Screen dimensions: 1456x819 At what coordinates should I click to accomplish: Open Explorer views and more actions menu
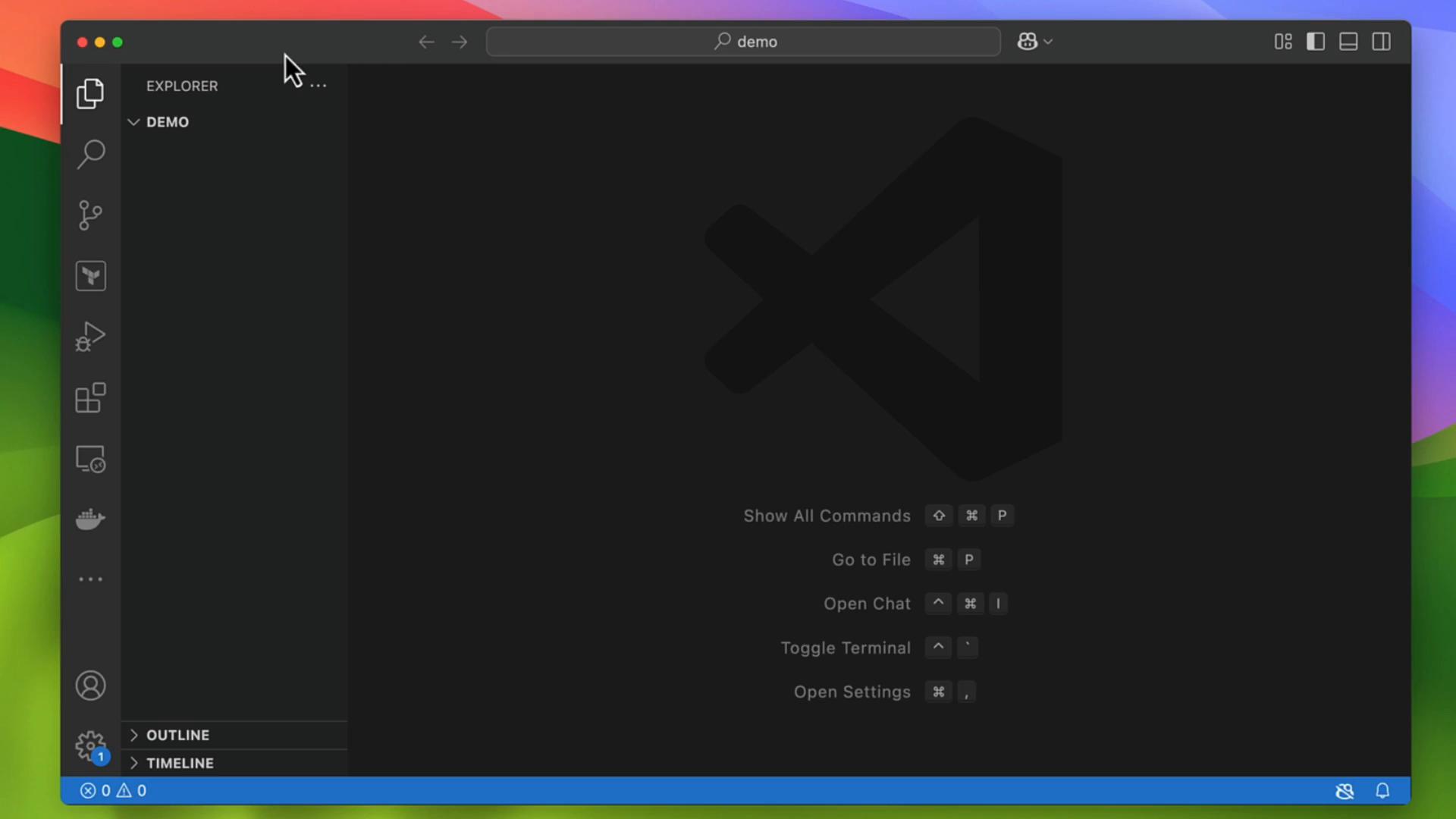[318, 86]
